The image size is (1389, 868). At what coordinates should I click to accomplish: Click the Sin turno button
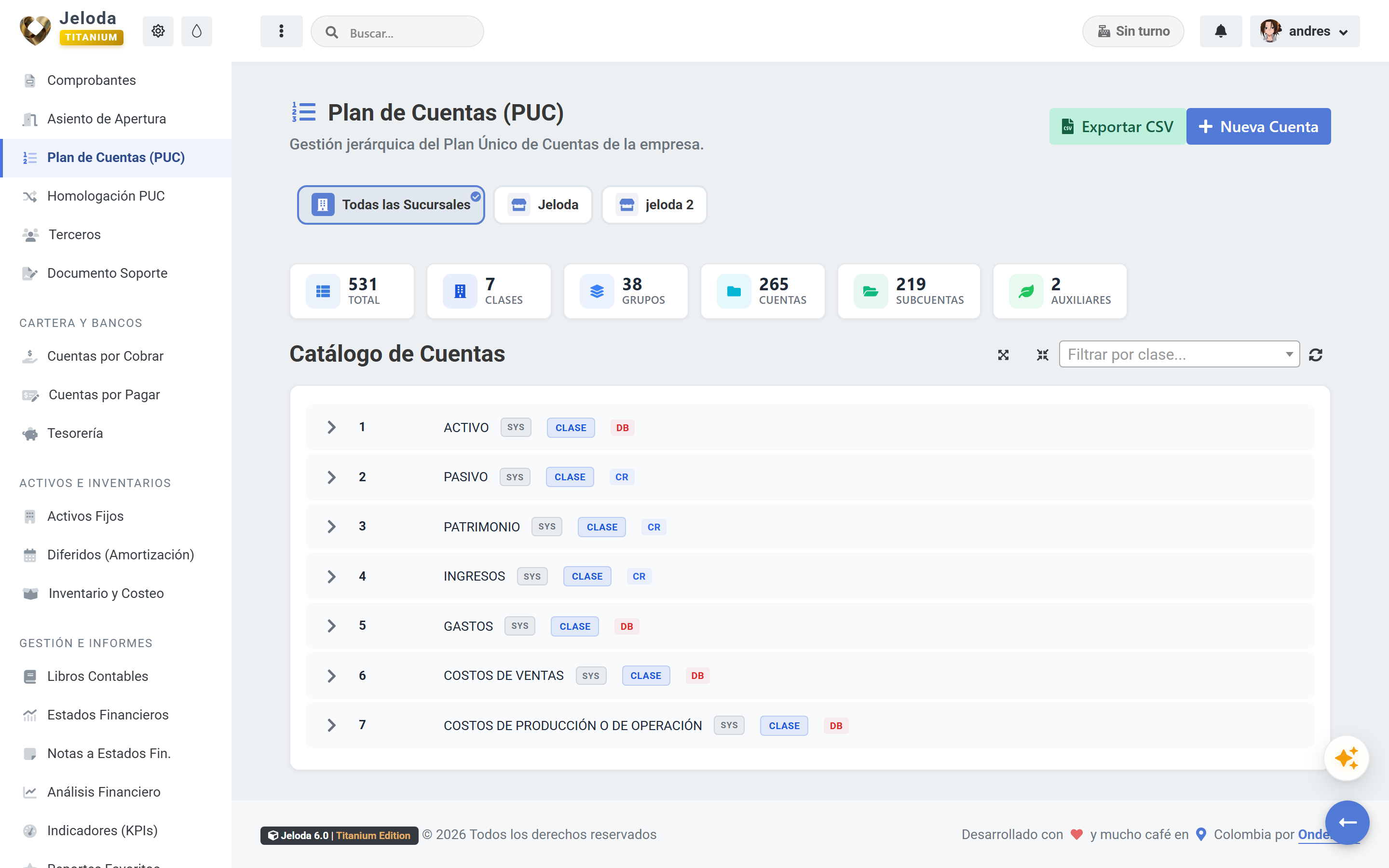(1133, 31)
